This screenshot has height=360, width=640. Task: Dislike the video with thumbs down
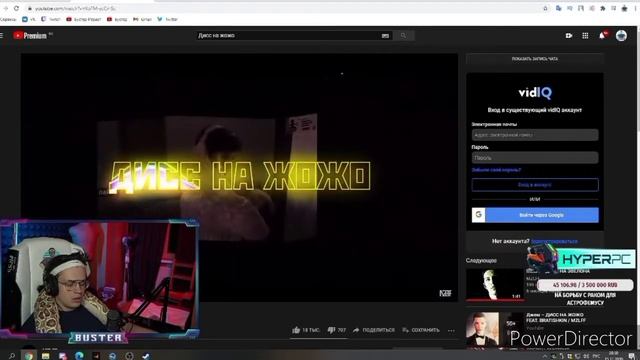(x=336, y=330)
